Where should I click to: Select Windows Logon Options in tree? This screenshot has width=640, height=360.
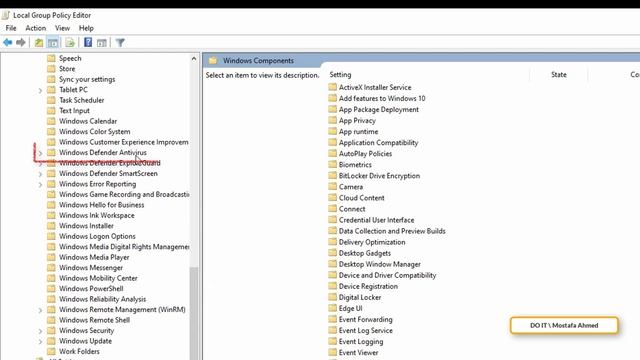97,236
